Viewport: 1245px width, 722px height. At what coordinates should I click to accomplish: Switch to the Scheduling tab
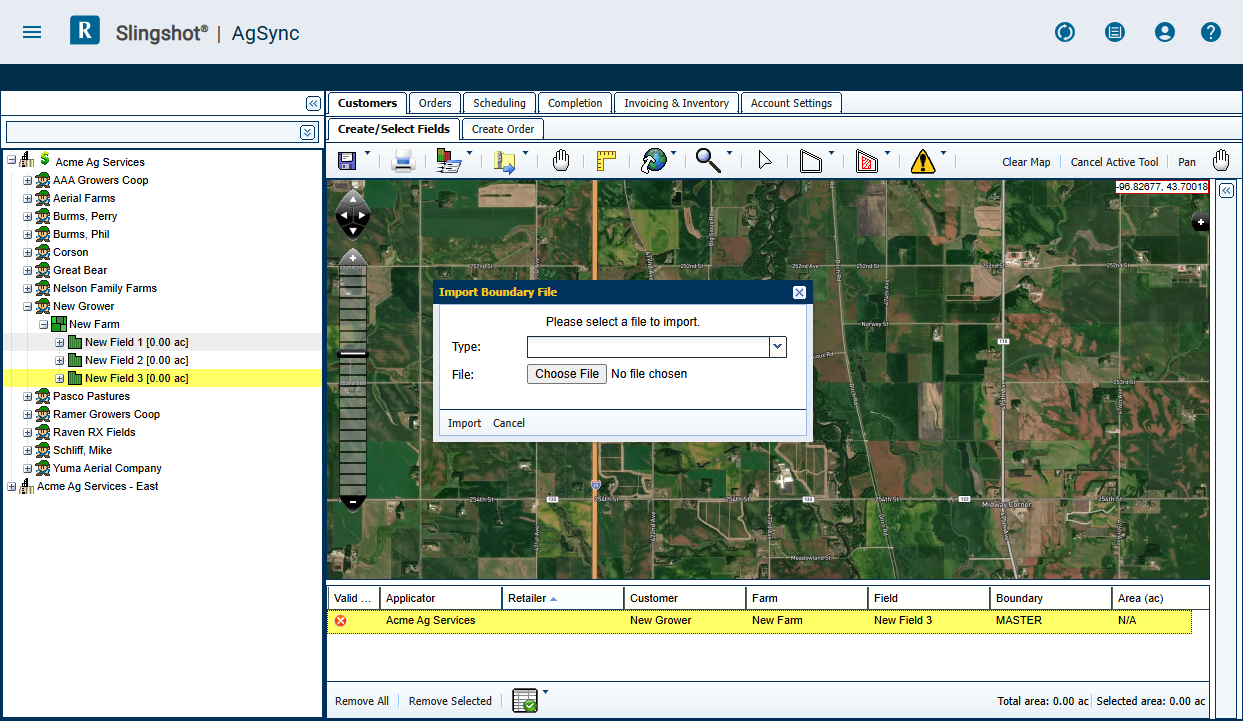point(499,103)
